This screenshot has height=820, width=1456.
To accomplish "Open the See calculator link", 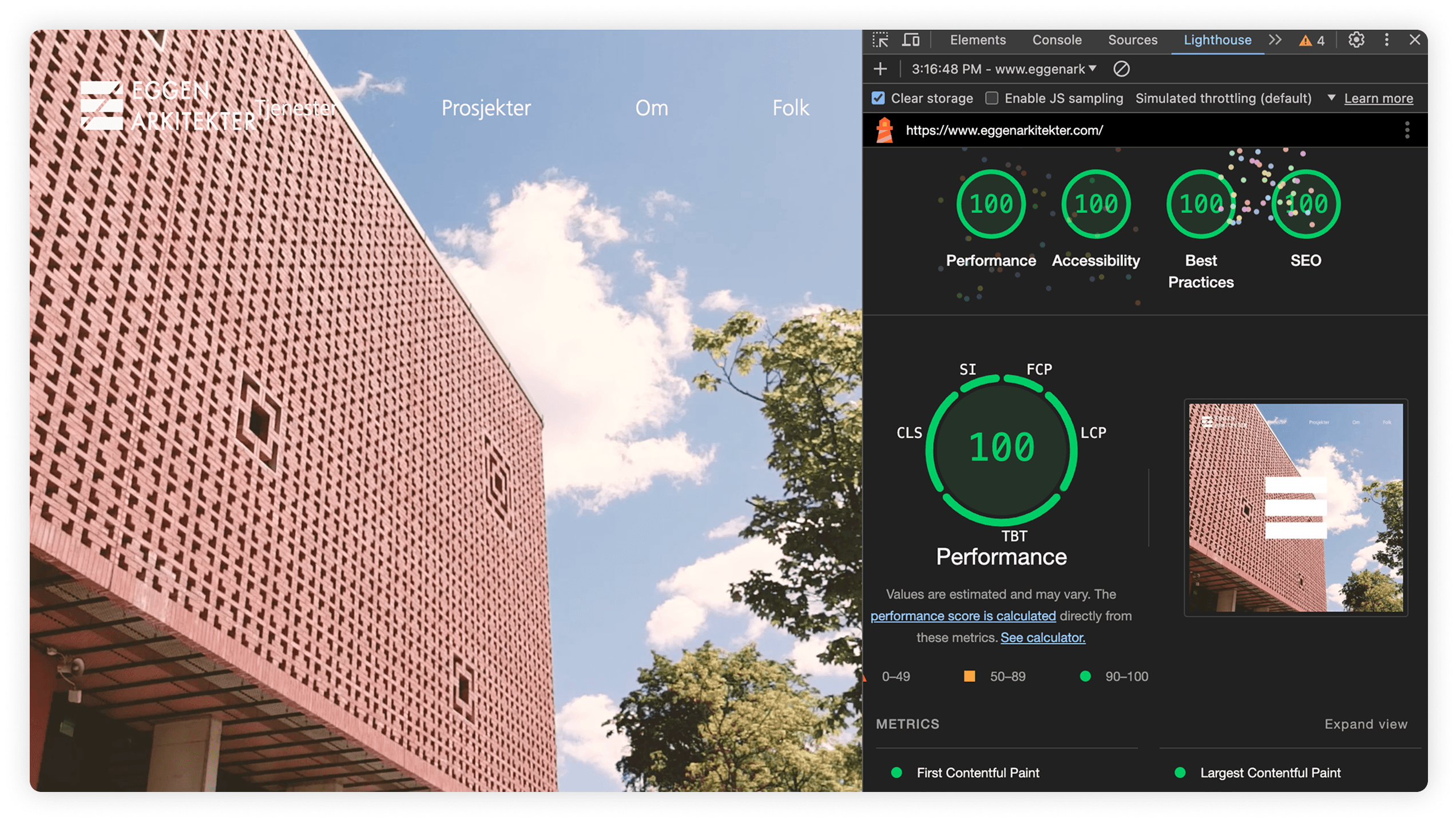I will pos(1042,637).
